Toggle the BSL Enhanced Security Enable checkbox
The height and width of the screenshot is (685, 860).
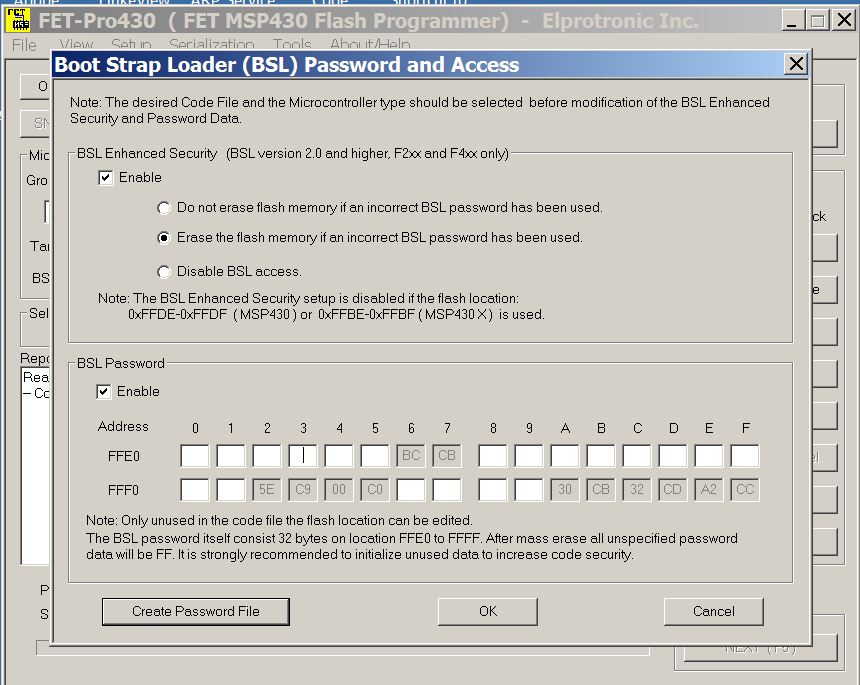(x=105, y=178)
